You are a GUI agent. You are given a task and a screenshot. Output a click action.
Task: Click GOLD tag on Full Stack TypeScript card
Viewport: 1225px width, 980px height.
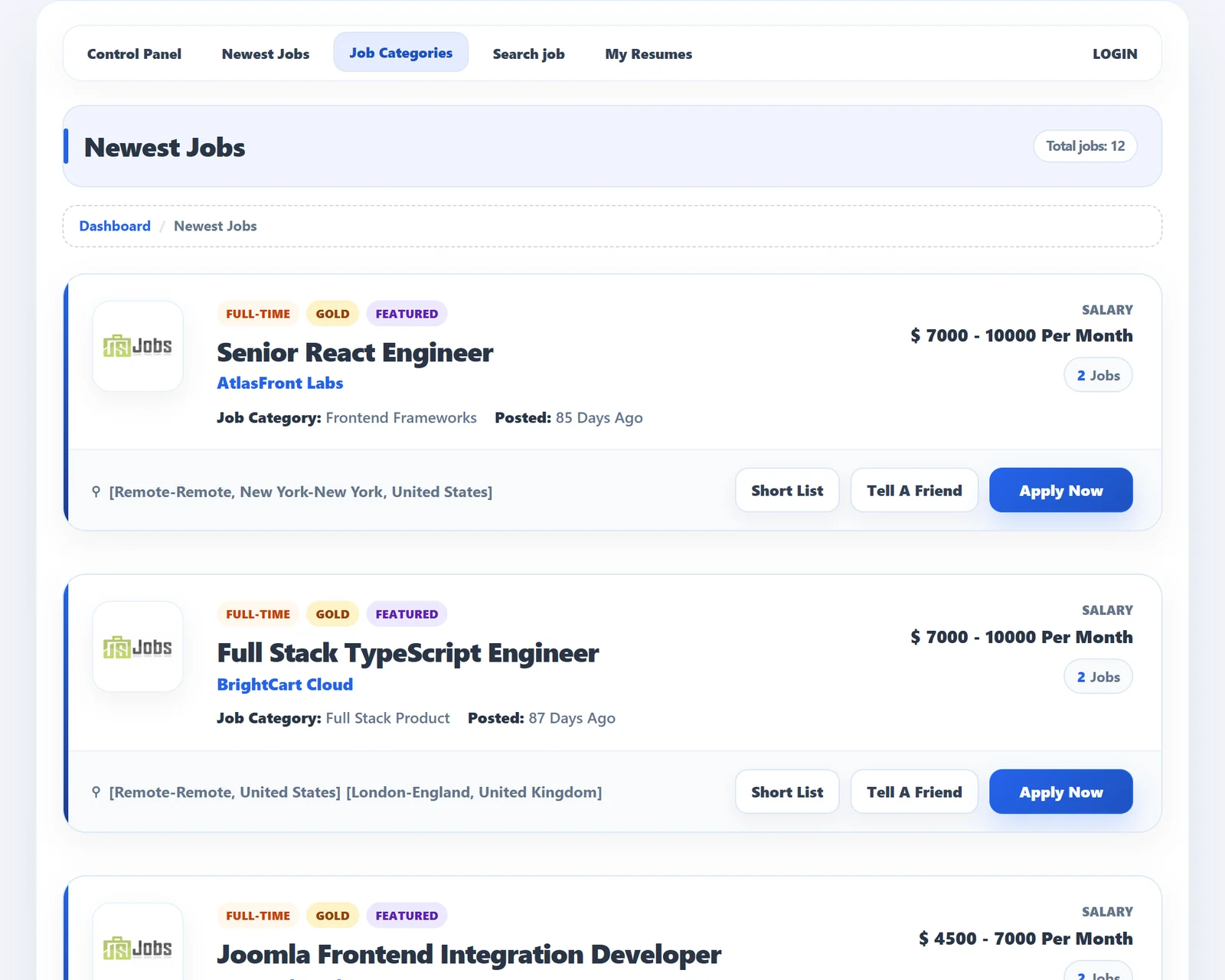pos(332,614)
